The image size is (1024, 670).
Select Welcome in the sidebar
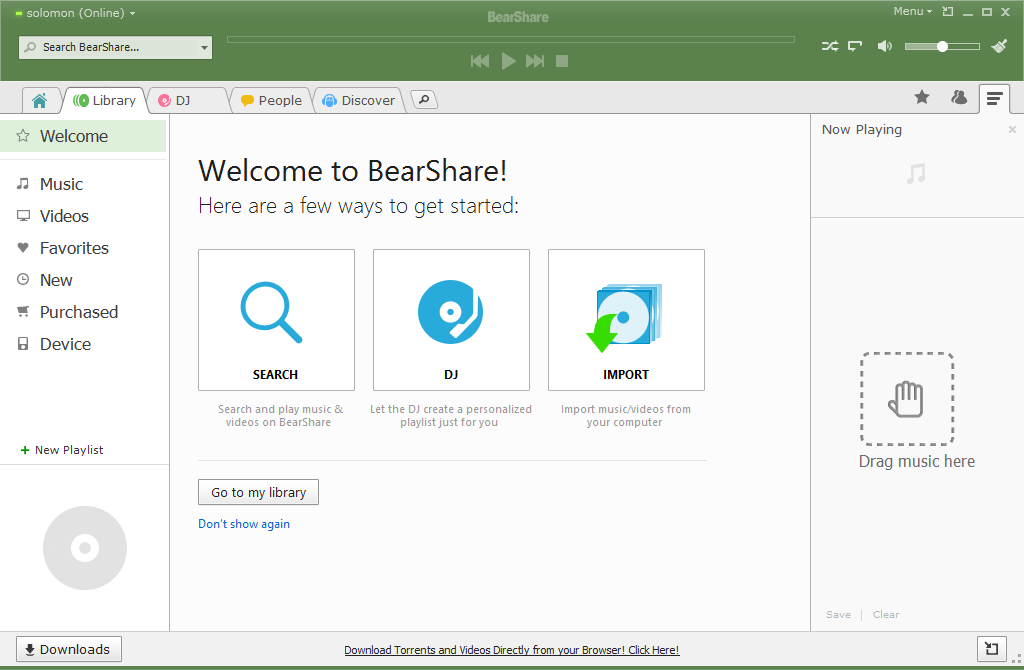(x=83, y=136)
